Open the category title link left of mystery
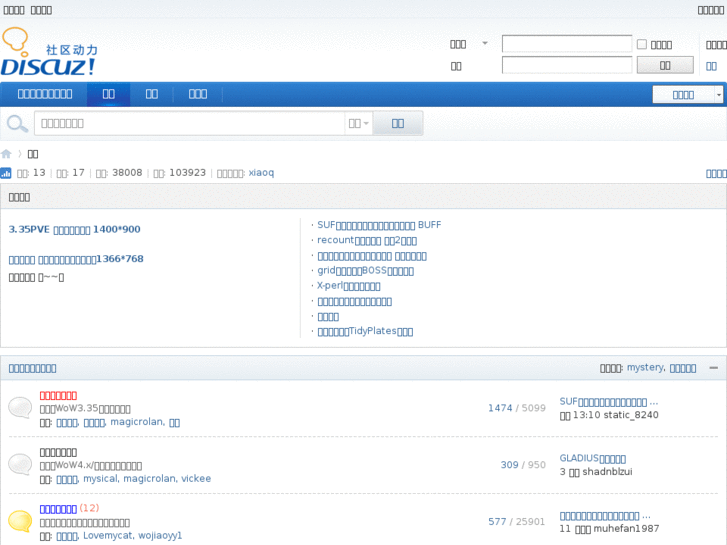Image resolution: width=727 pixels, height=545 pixels. click(x=32, y=368)
